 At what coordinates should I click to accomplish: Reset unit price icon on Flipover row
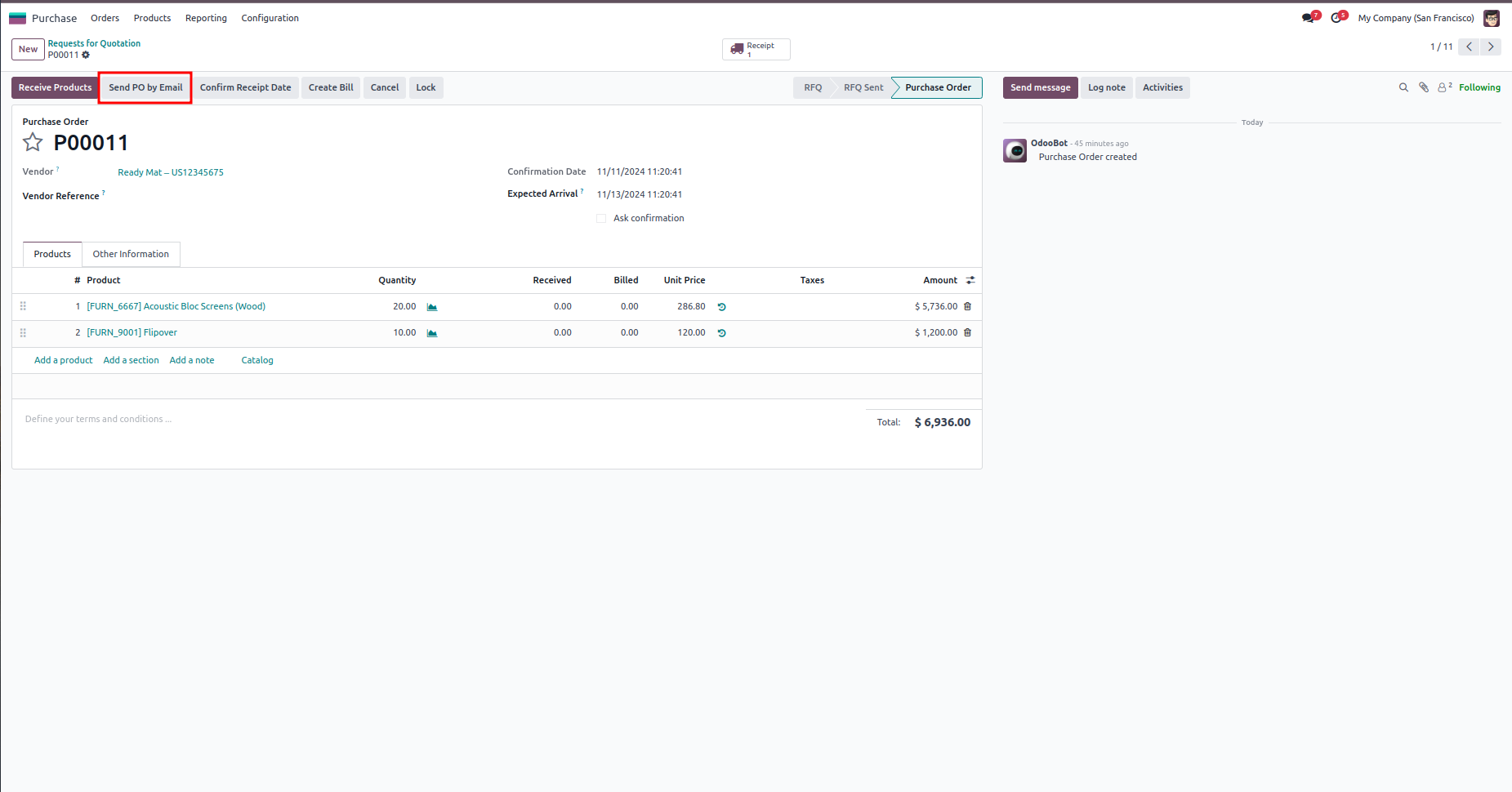tap(722, 333)
